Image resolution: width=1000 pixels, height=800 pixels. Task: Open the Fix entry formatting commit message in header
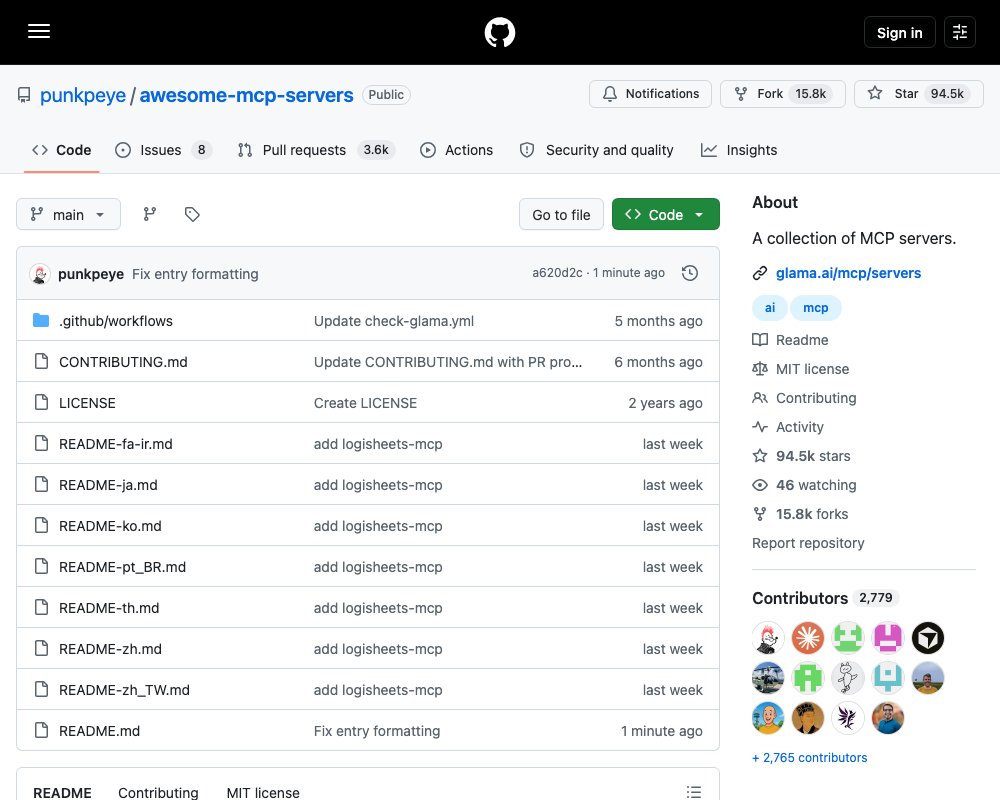pos(195,274)
